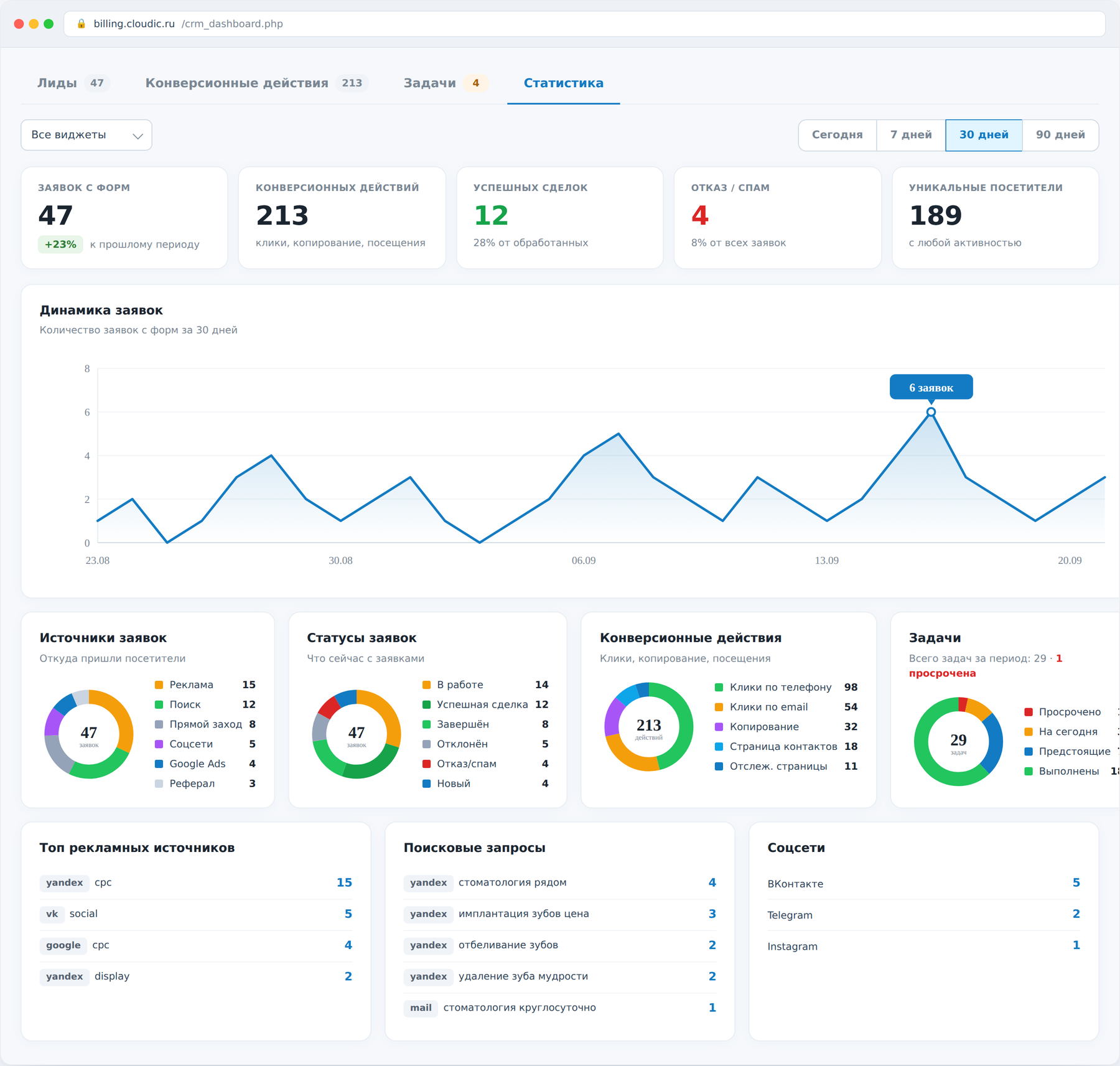
Task: Click the 6 заявок peak point marker
Action: coord(931,412)
